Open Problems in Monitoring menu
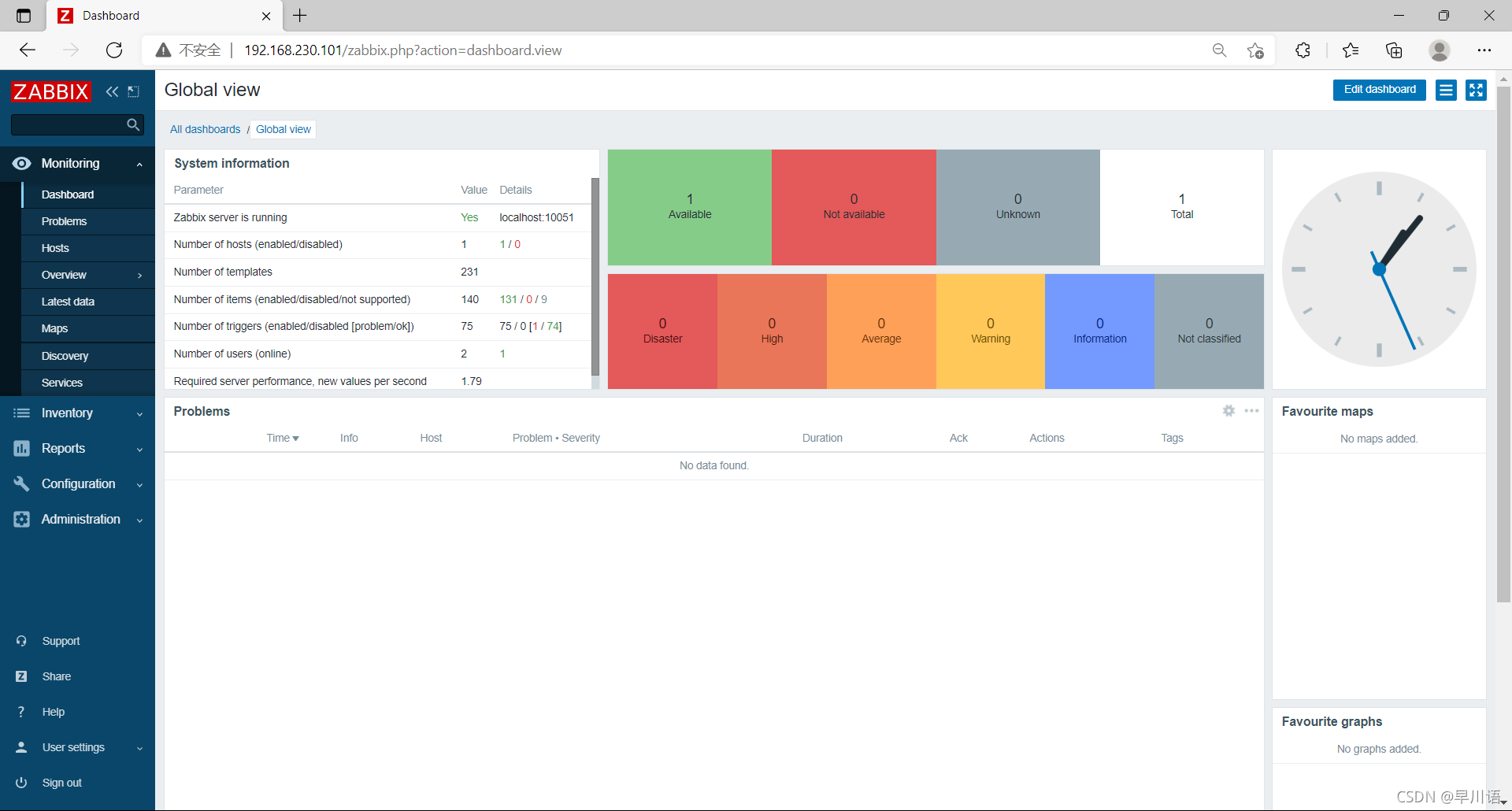 [x=65, y=221]
